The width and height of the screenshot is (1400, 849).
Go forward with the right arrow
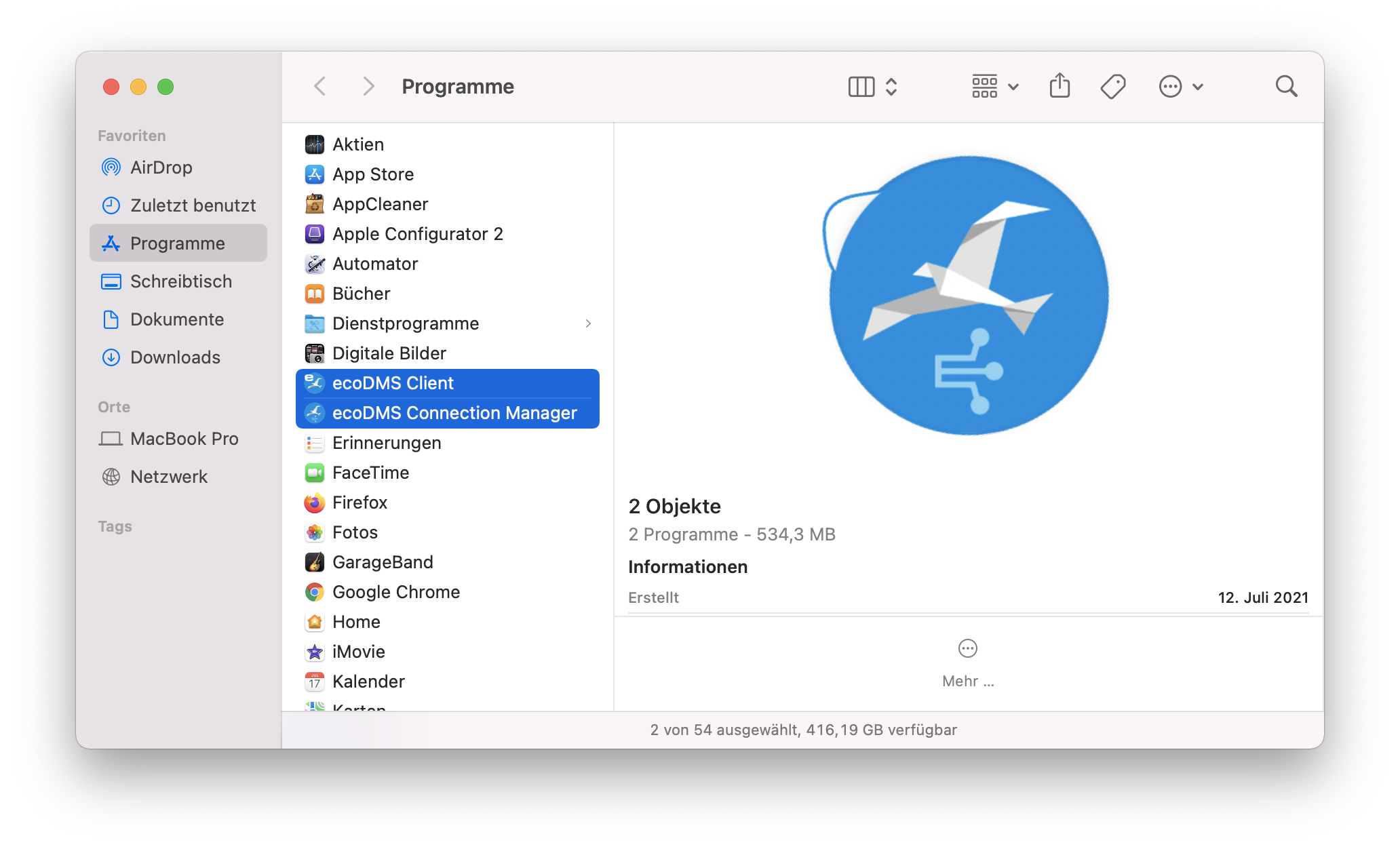coord(368,86)
